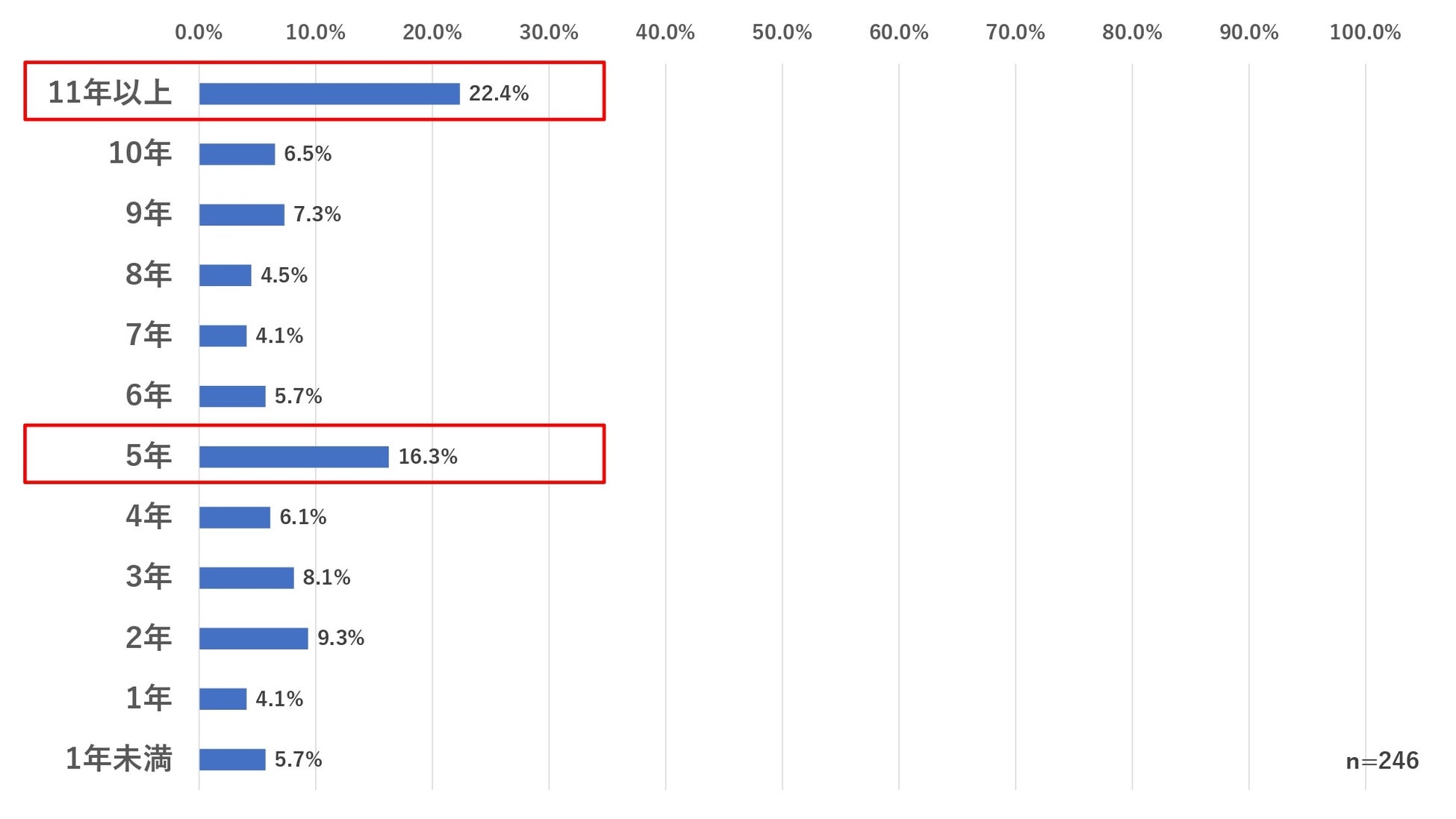This screenshot has height=819, width=1456.
Task: Click the 5.7% label beside 6年 bar
Action: coord(298,396)
